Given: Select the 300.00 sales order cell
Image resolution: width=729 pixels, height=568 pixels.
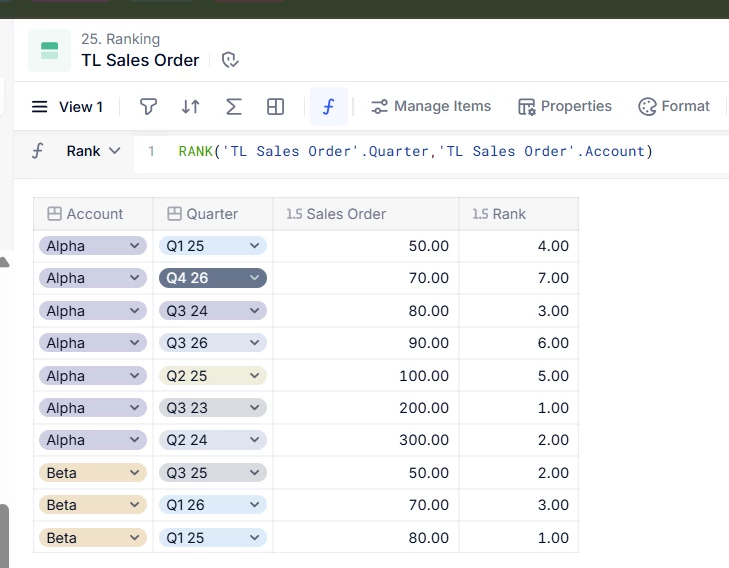Looking at the screenshot, I should click(x=366, y=441).
